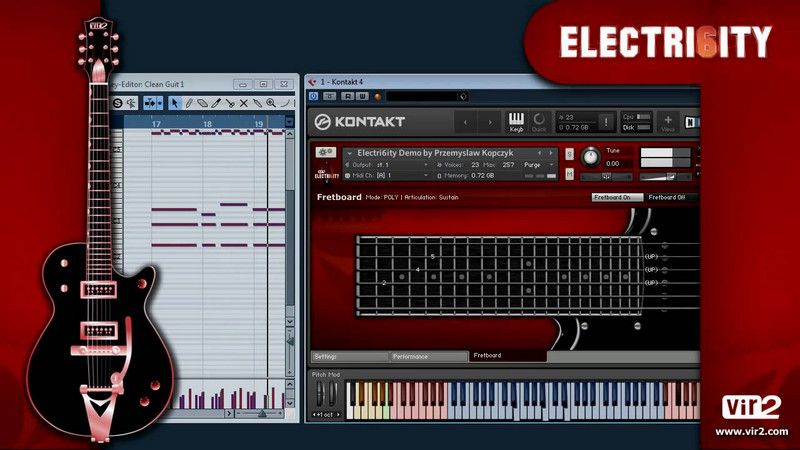Click note grid scroll down arrow
Image resolution: width=800 pixels, height=450 pixels.
click(x=290, y=322)
